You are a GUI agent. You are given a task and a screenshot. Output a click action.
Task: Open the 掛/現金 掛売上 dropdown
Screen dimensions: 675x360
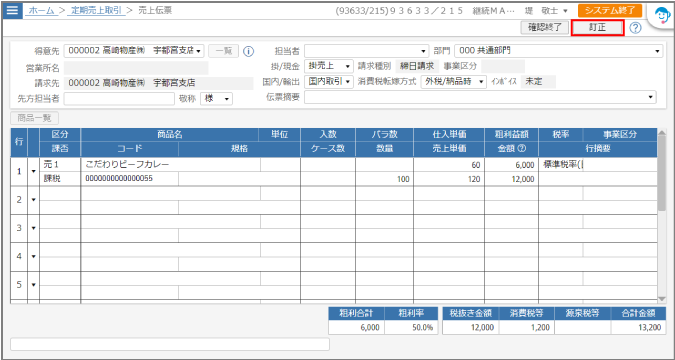[329, 66]
